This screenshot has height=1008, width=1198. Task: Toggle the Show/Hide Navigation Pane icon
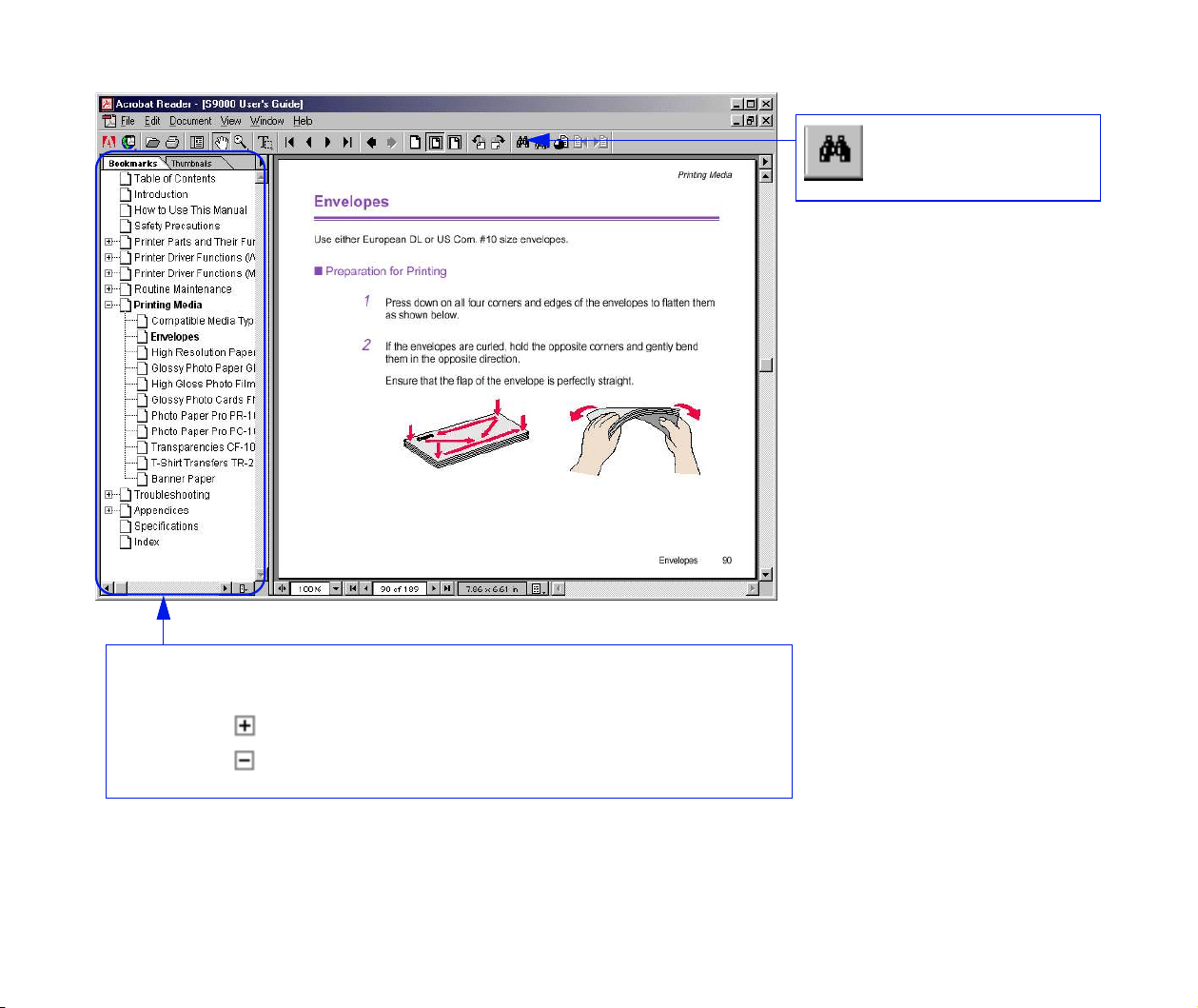[x=197, y=143]
